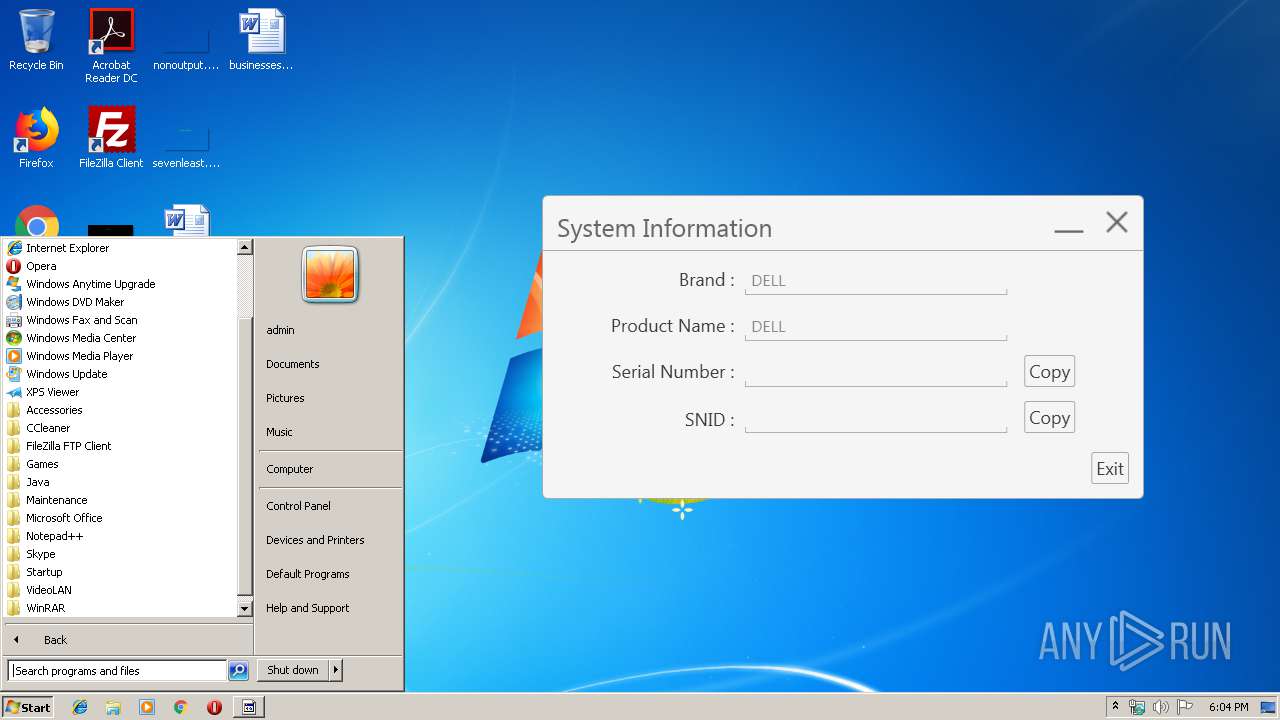Open Internet Explorer taskbar icon
The image size is (1280, 720).
tap(80, 707)
